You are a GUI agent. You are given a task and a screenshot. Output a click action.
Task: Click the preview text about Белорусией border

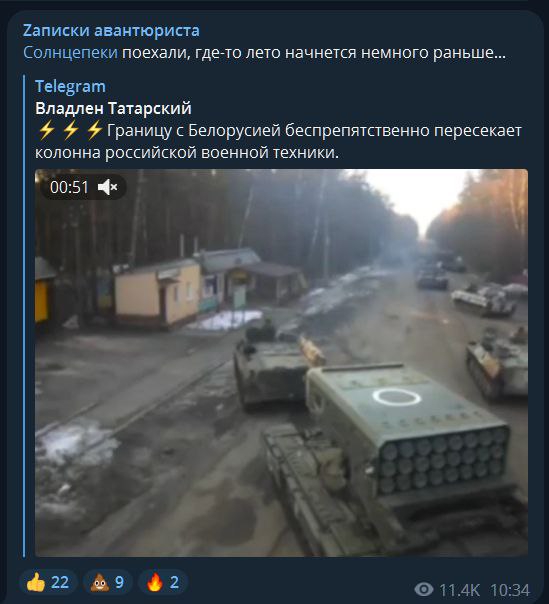[x=278, y=141]
